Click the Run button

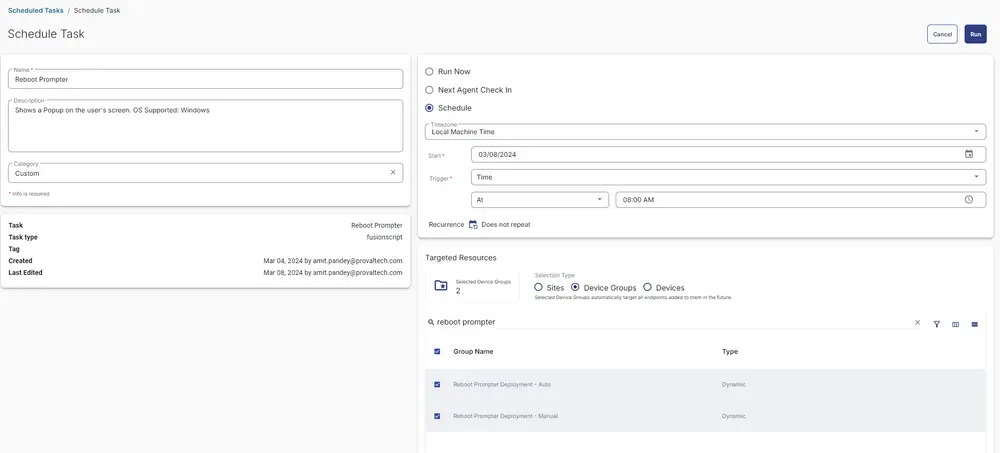(x=975, y=34)
